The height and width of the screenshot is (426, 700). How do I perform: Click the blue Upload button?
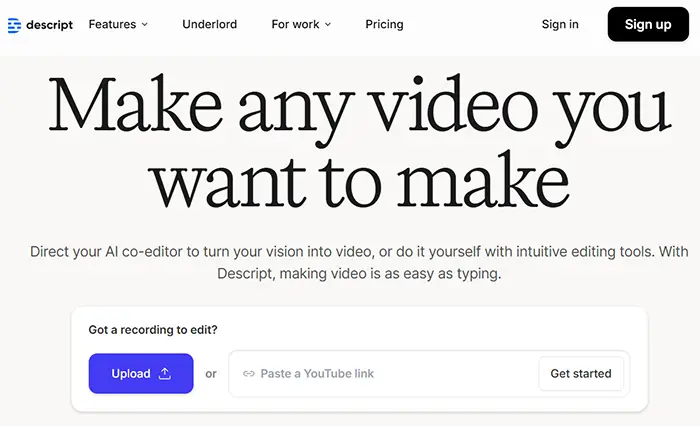point(141,374)
